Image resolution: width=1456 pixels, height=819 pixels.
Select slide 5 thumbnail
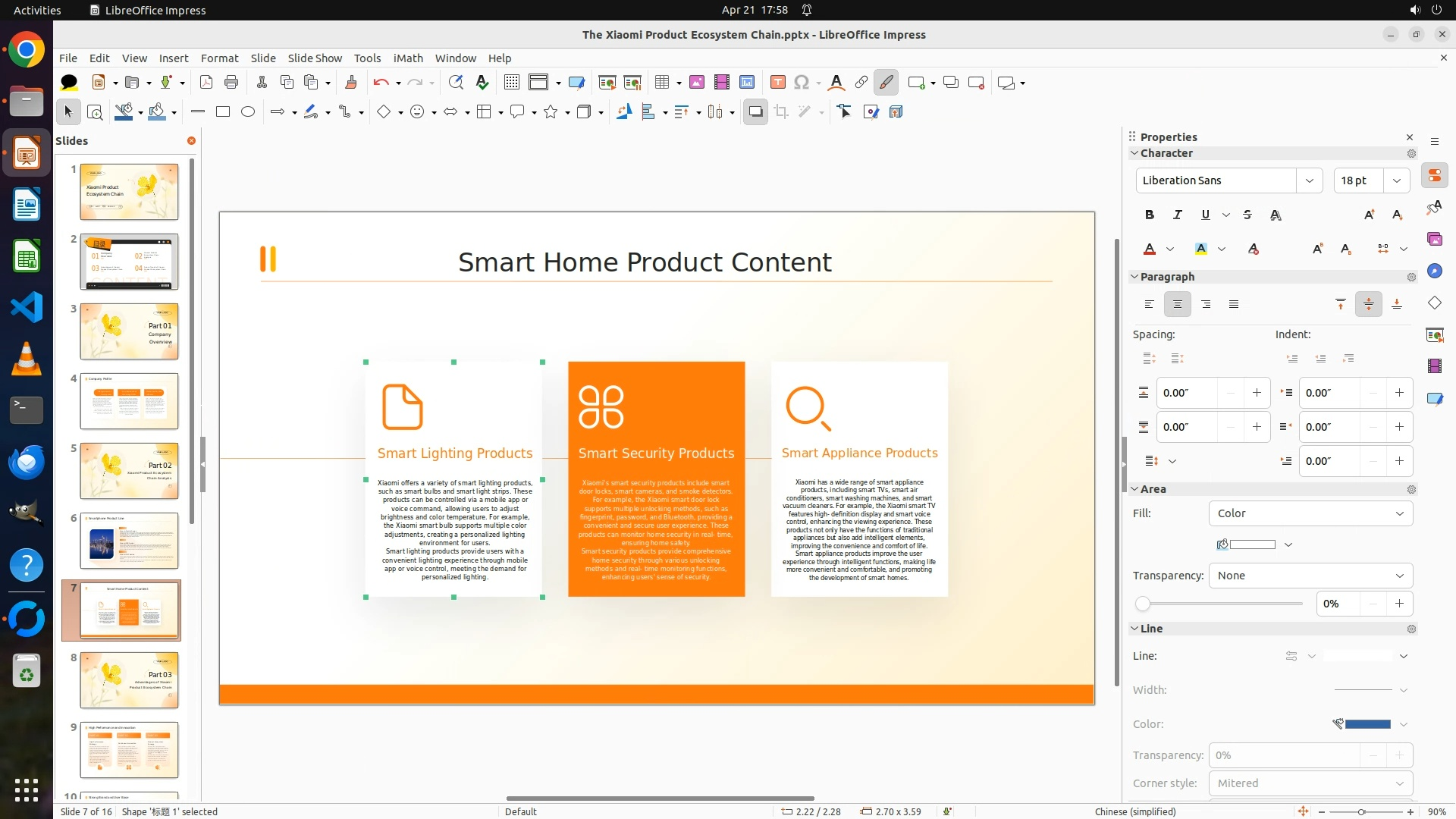pos(129,471)
